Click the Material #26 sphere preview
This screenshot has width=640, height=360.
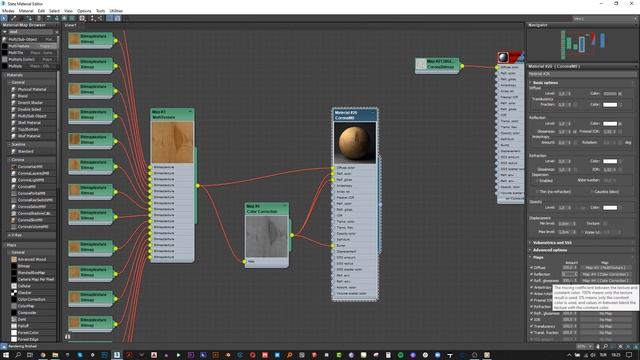pyautogui.click(x=355, y=142)
